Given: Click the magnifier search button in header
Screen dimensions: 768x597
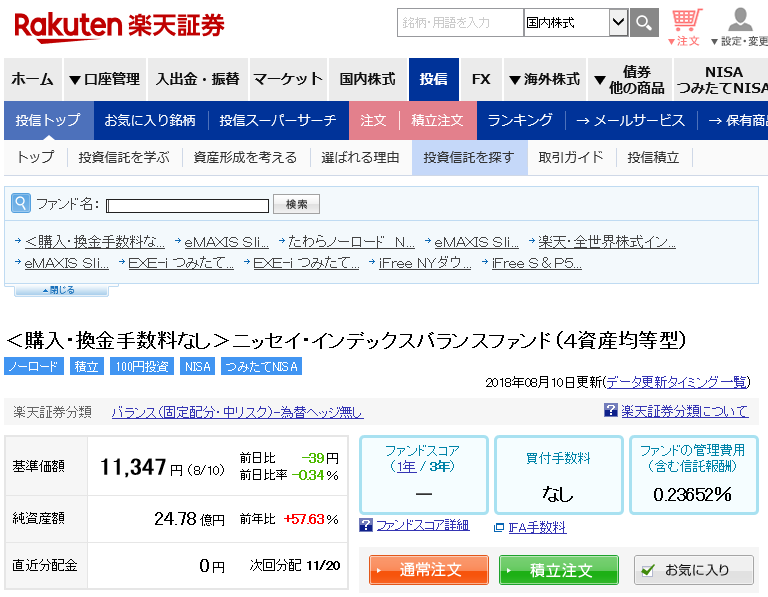Looking at the screenshot, I should pyautogui.click(x=644, y=23).
